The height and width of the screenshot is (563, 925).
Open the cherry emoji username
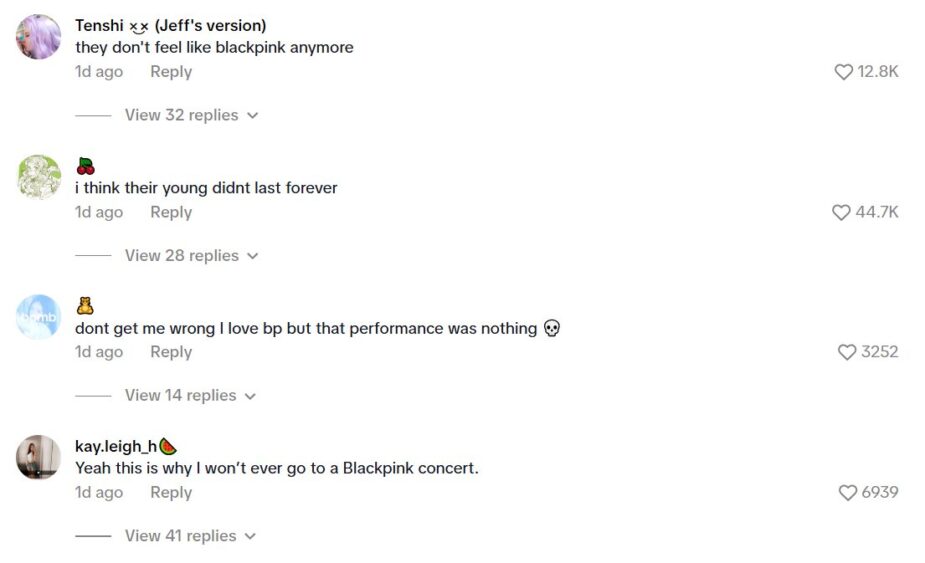click(85, 166)
